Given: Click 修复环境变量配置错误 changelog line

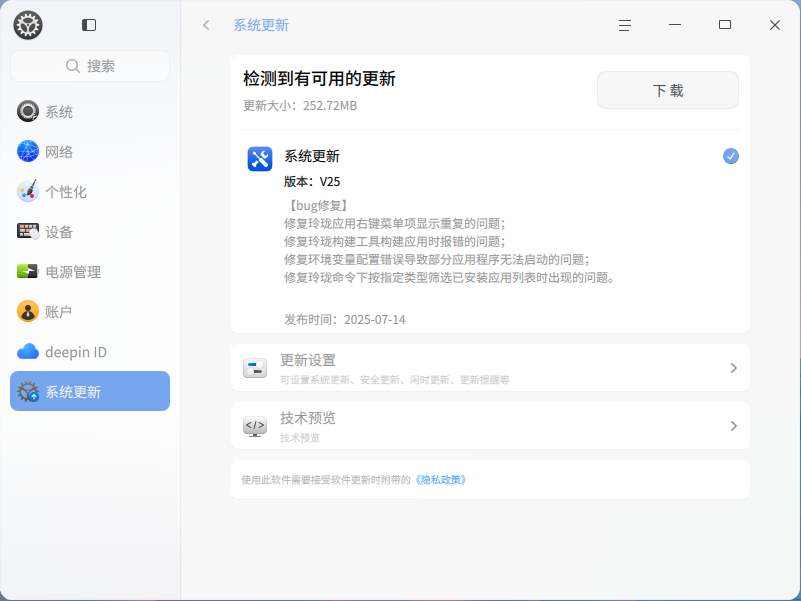Looking at the screenshot, I should tap(437, 260).
